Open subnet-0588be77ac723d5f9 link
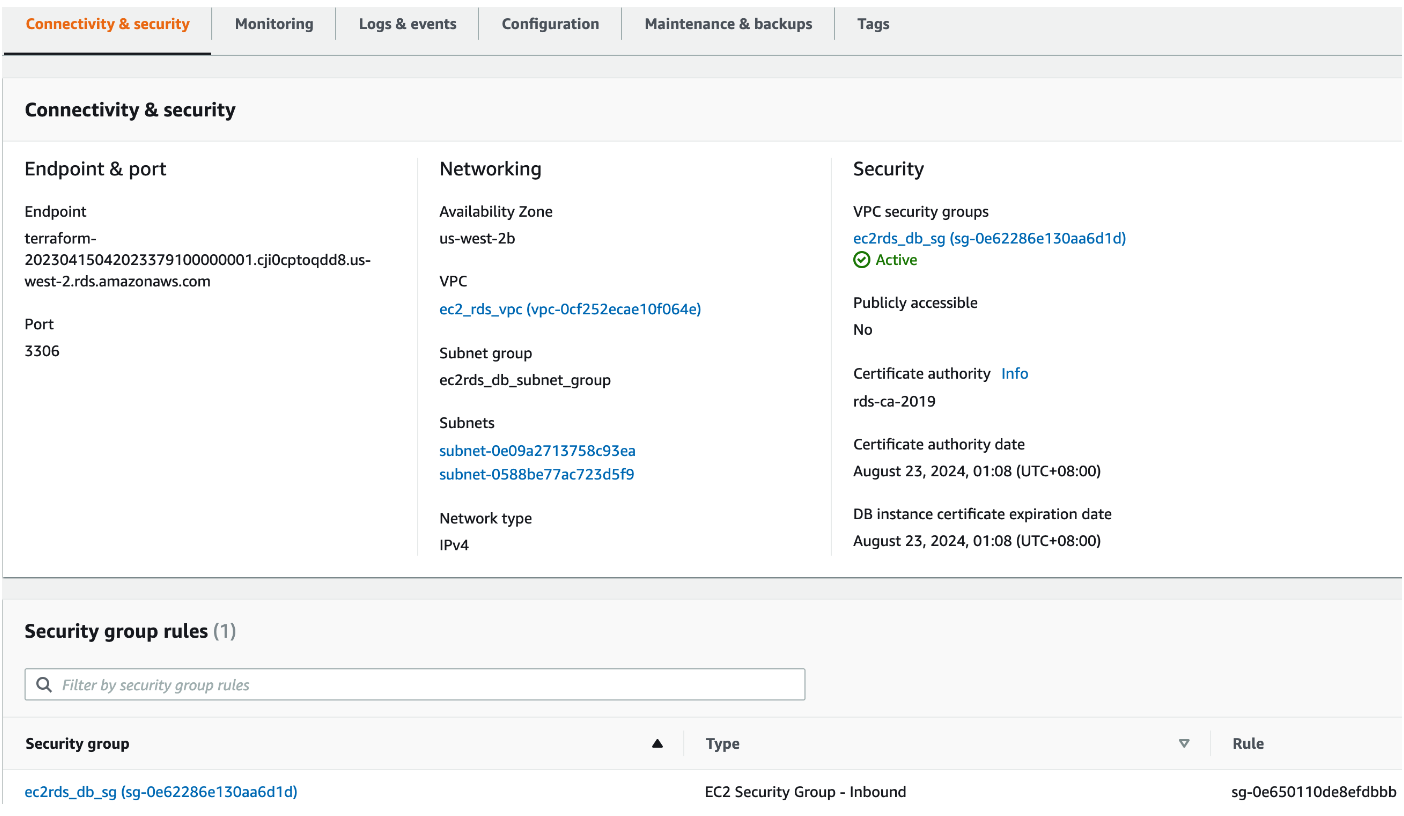The width and height of the screenshot is (1404, 816). [x=536, y=474]
